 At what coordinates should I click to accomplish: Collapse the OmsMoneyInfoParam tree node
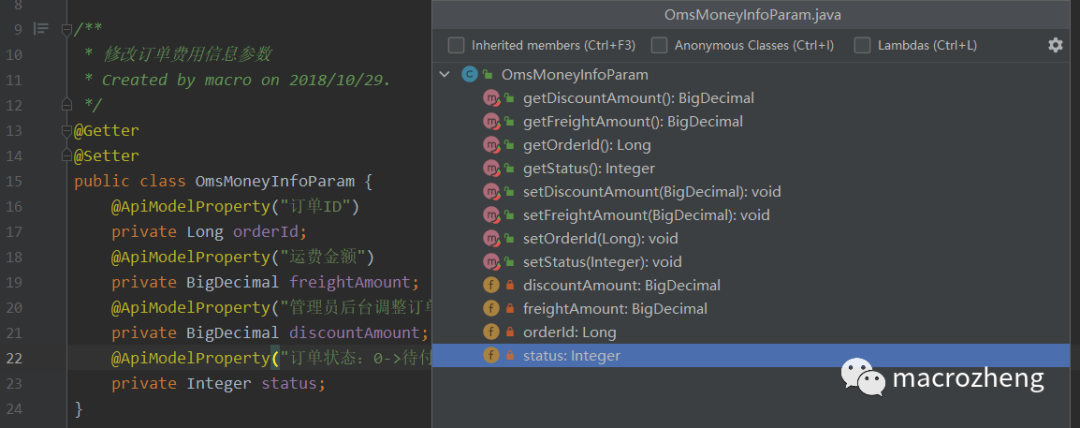[x=445, y=75]
